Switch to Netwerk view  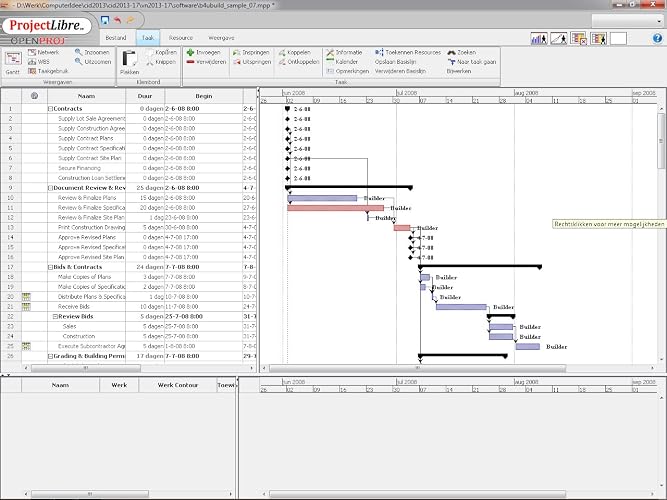(x=43, y=52)
